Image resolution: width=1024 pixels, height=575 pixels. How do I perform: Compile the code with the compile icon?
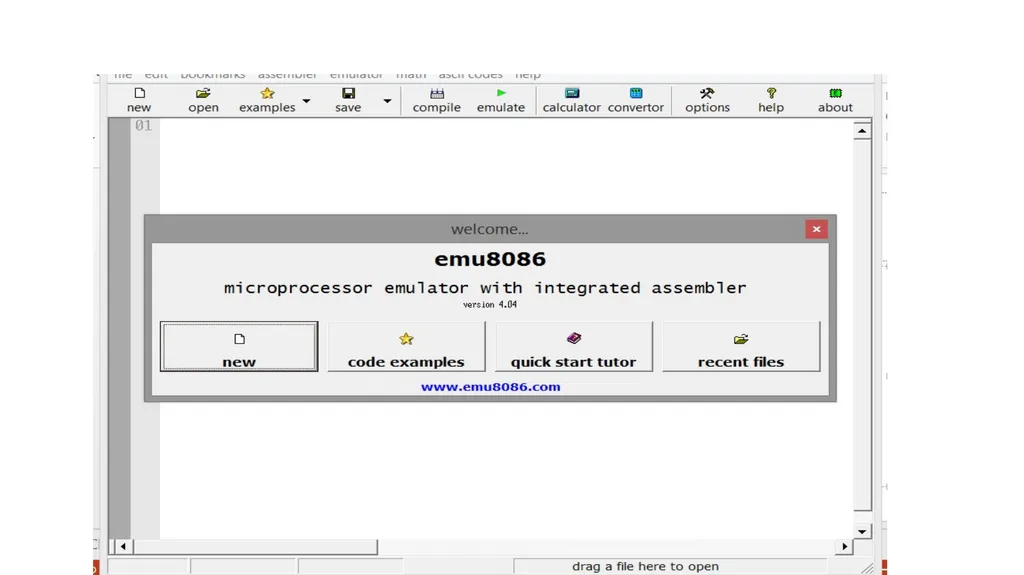(436, 100)
